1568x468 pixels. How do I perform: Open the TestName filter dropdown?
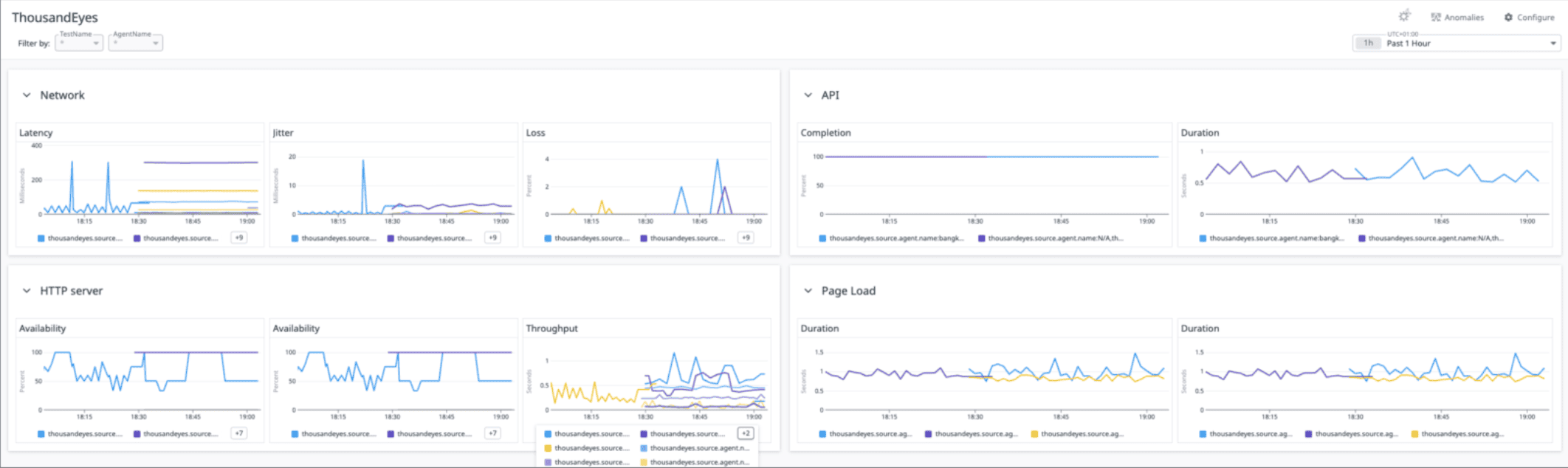point(79,43)
